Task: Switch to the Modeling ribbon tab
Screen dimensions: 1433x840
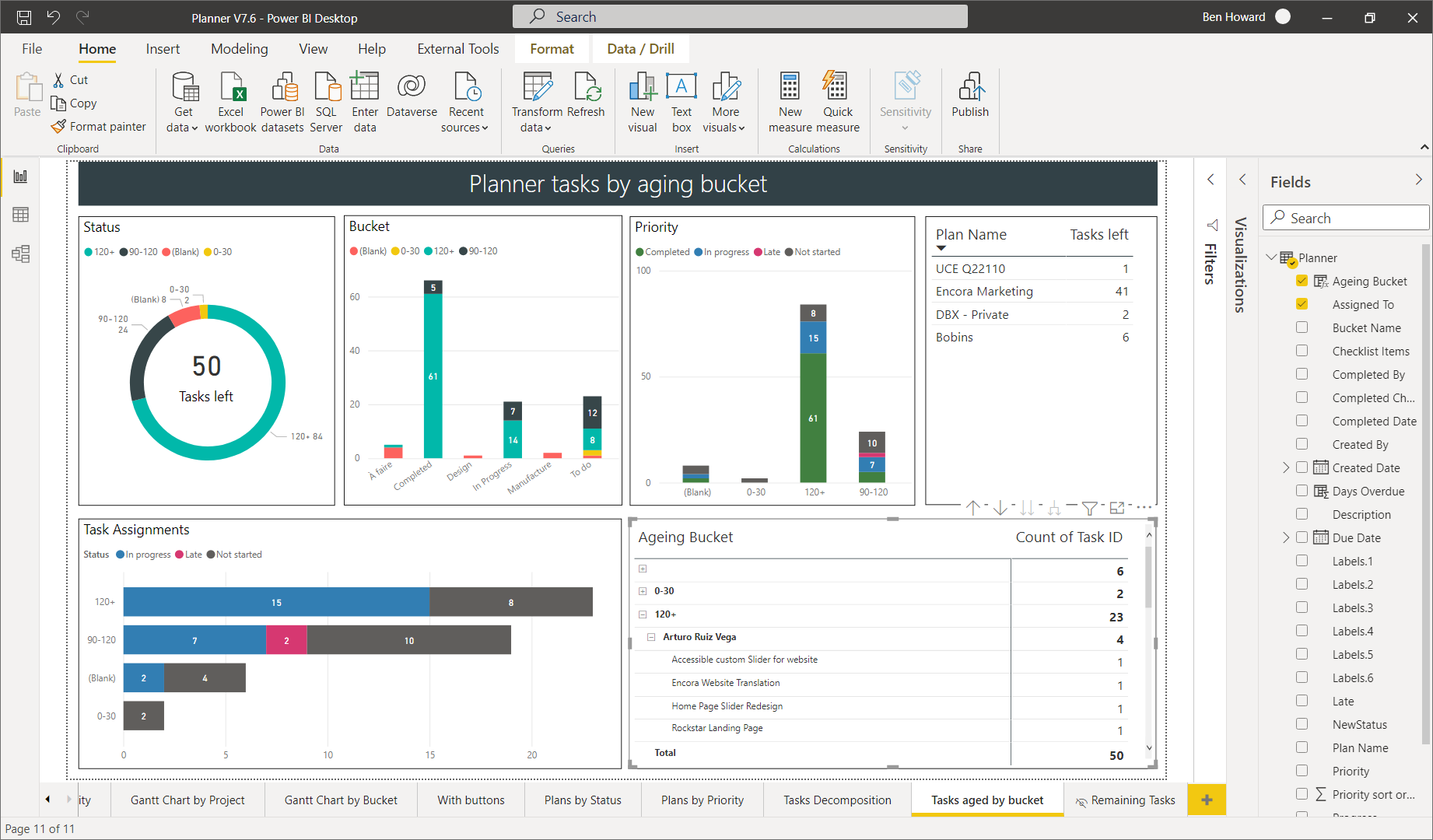Action: 239,48
